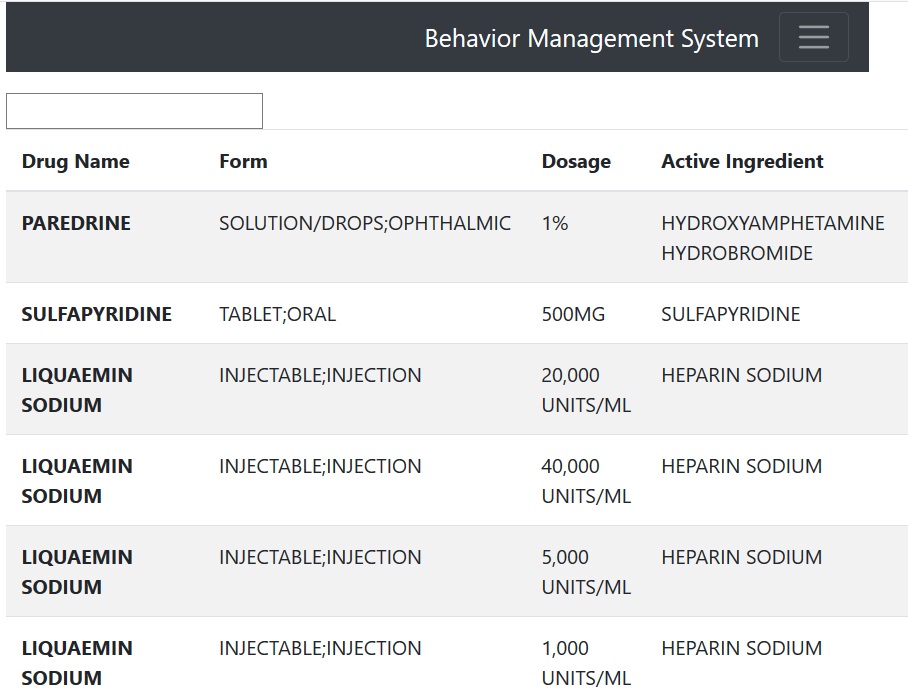Click the Behavior Management System title
The image size is (908, 688).
click(591, 38)
